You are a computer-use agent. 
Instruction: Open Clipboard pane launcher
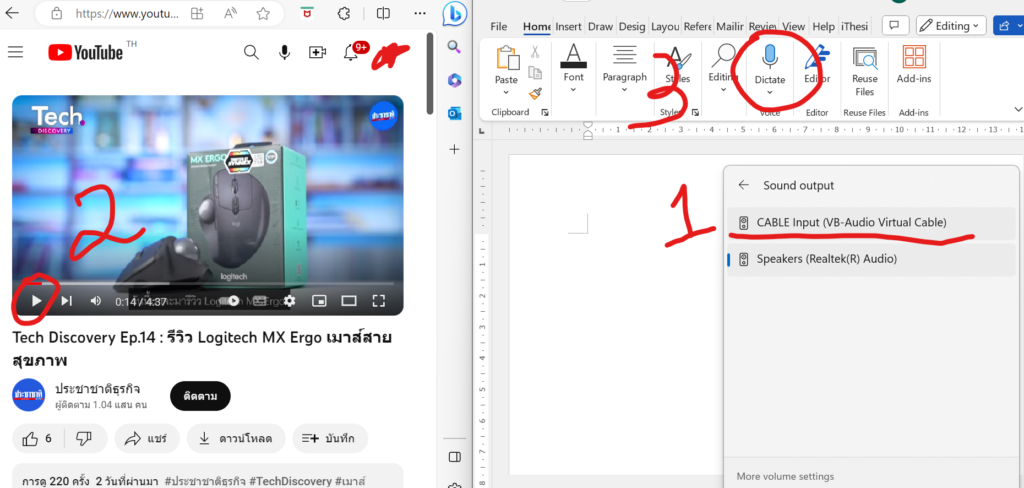[x=545, y=112]
